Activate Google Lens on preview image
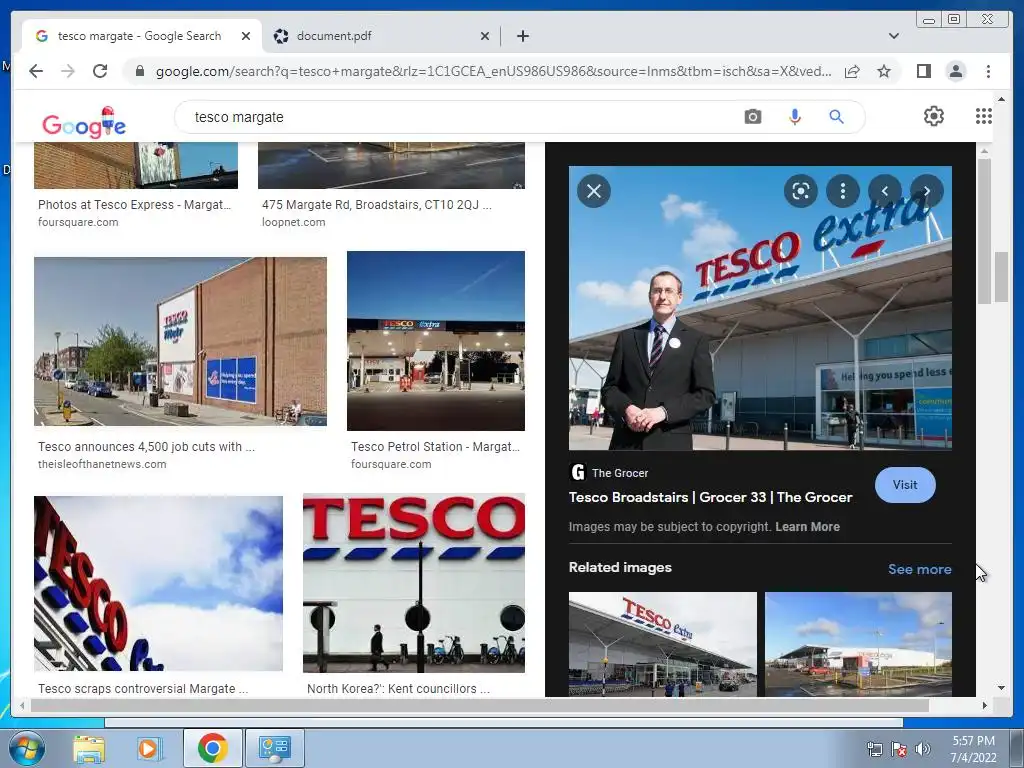 [x=801, y=191]
